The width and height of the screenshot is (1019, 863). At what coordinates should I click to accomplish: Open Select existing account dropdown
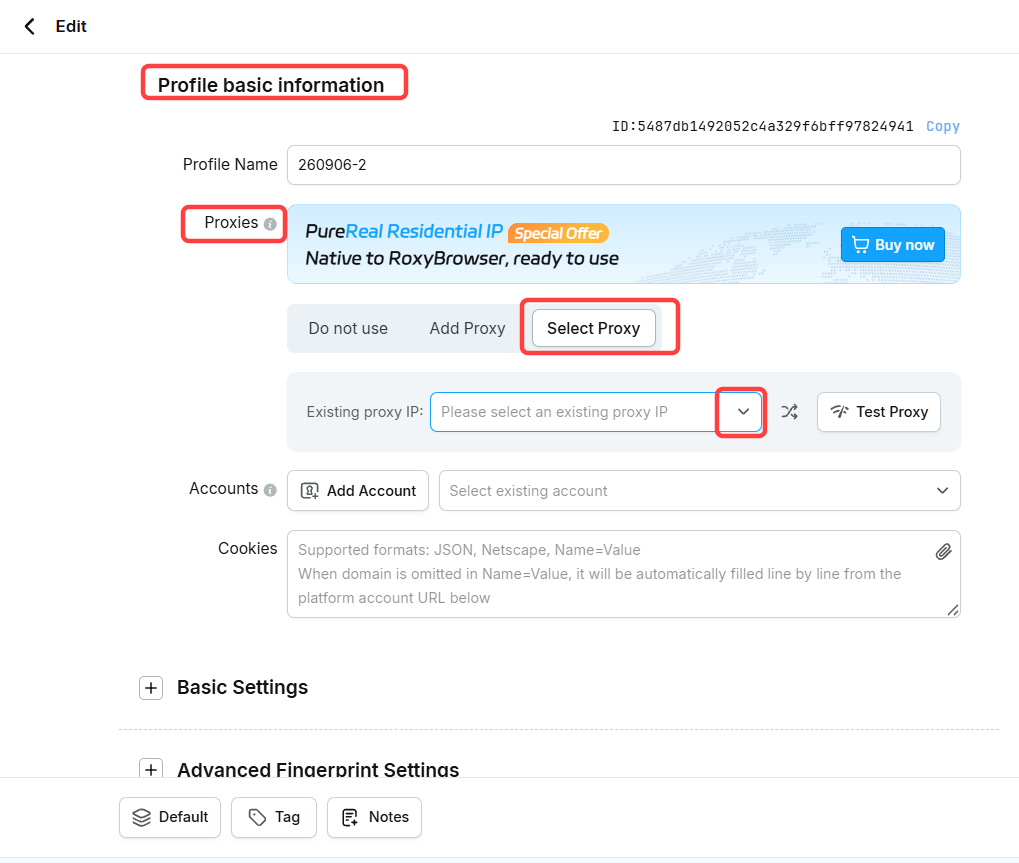coord(700,491)
